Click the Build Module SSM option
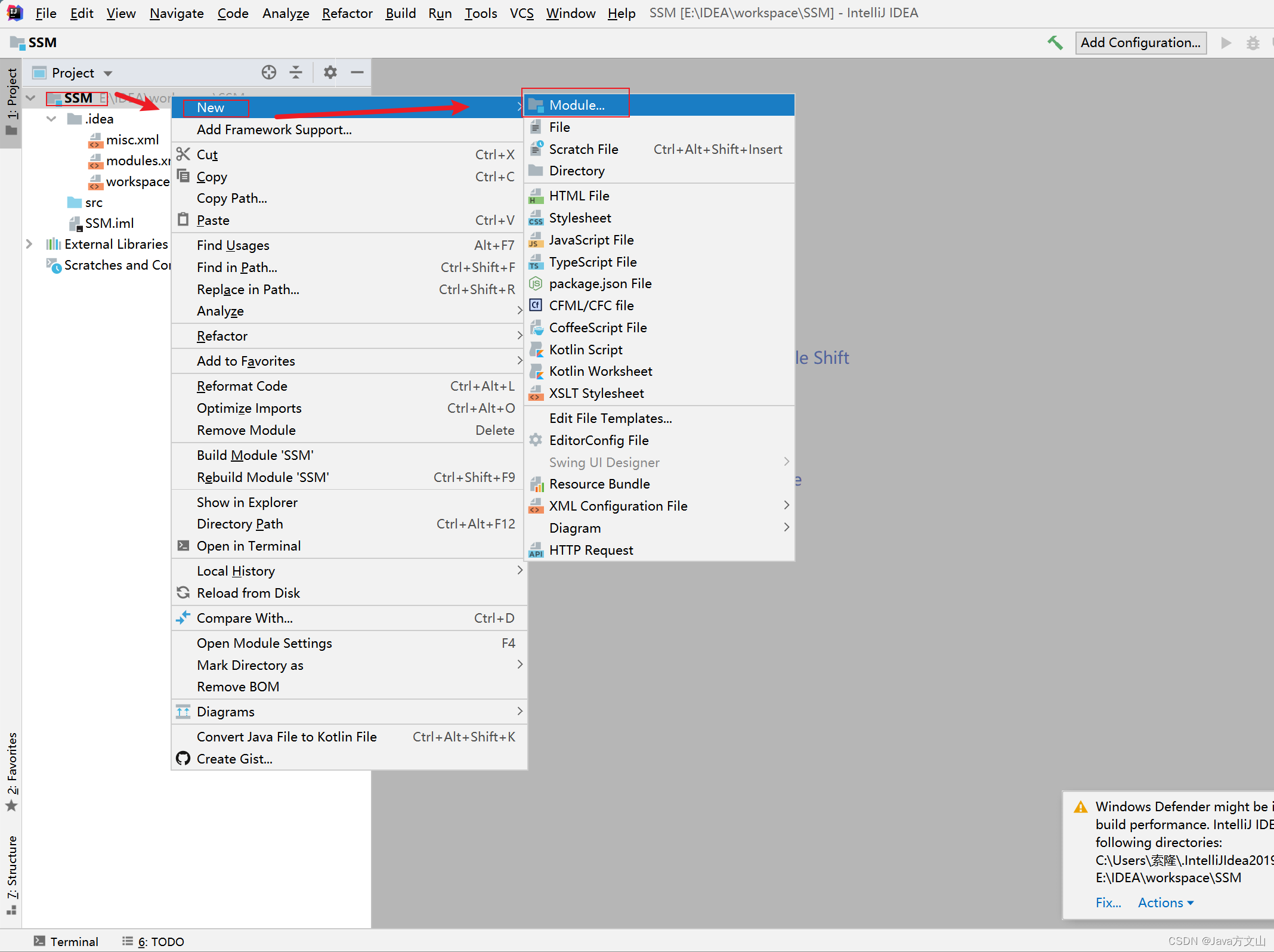Image resolution: width=1274 pixels, height=952 pixels. click(254, 455)
